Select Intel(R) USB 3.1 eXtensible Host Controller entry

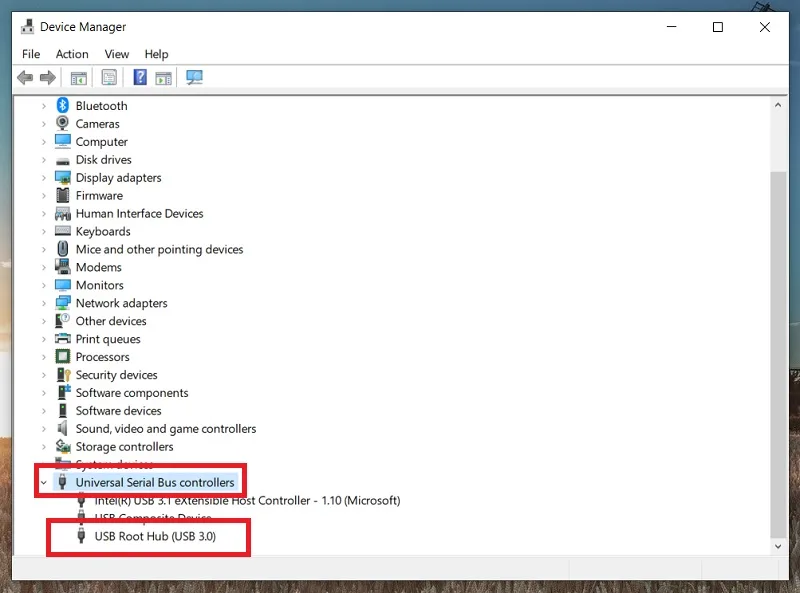[247, 501]
